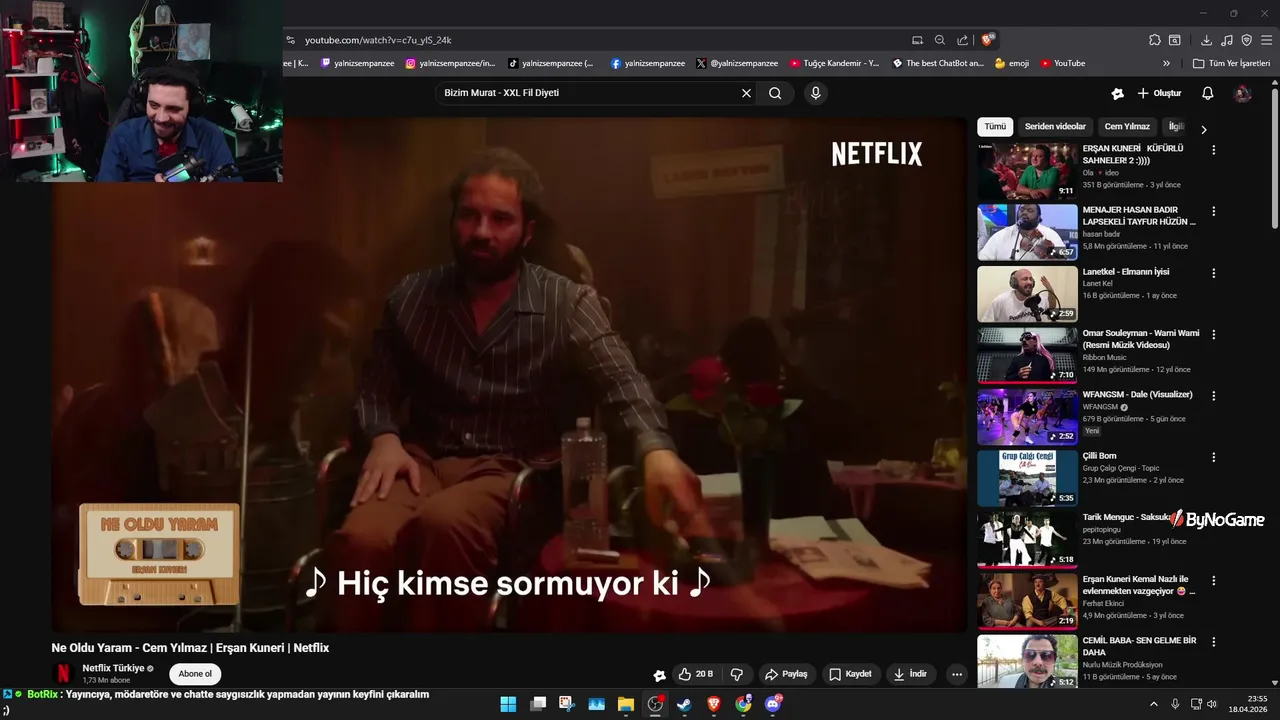Click the Netflix Türkiye channel avatar
The image size is (1280, 720).
[x=63, y=674]
